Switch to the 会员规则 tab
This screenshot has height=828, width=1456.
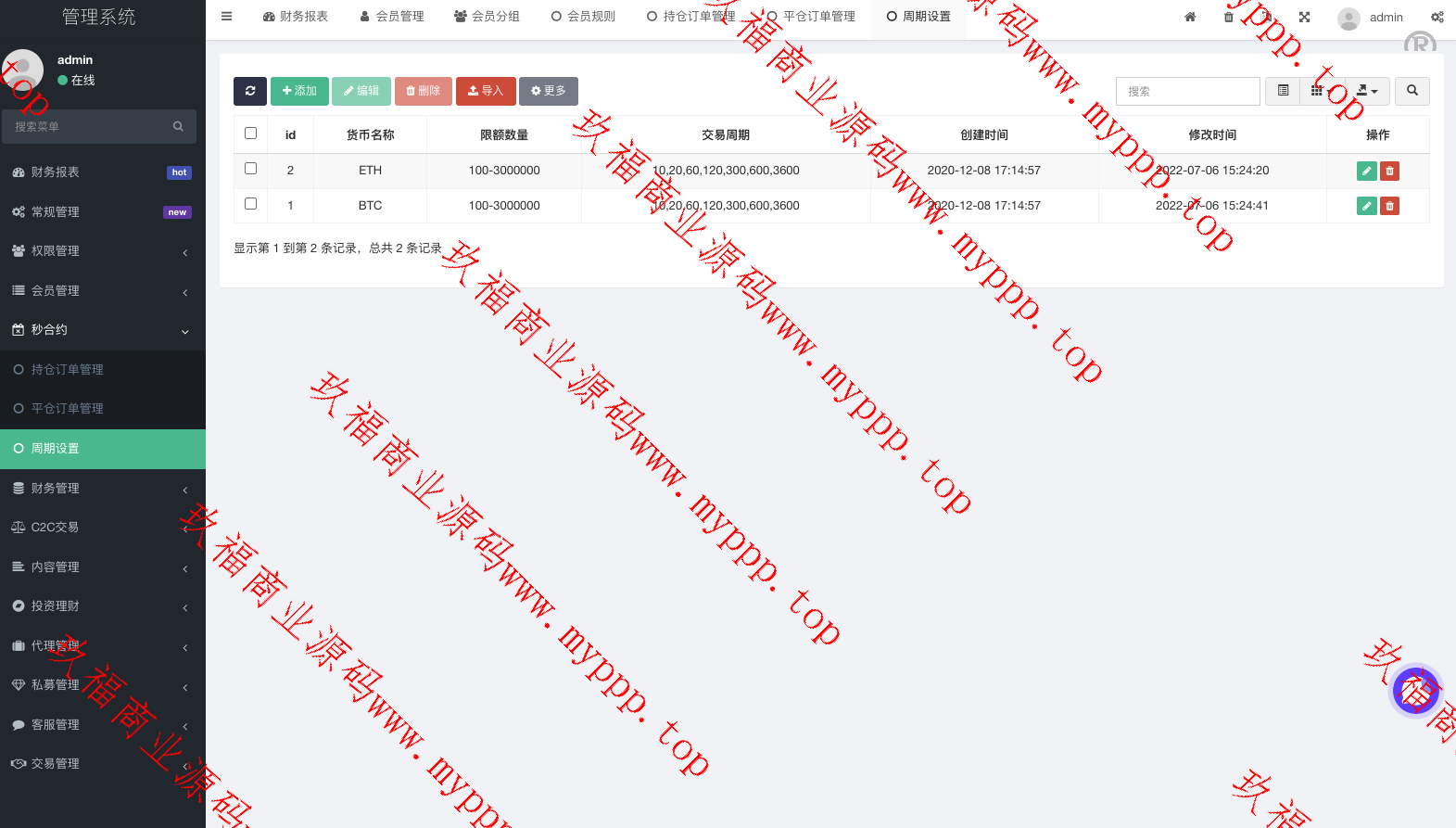pos(583,17)
